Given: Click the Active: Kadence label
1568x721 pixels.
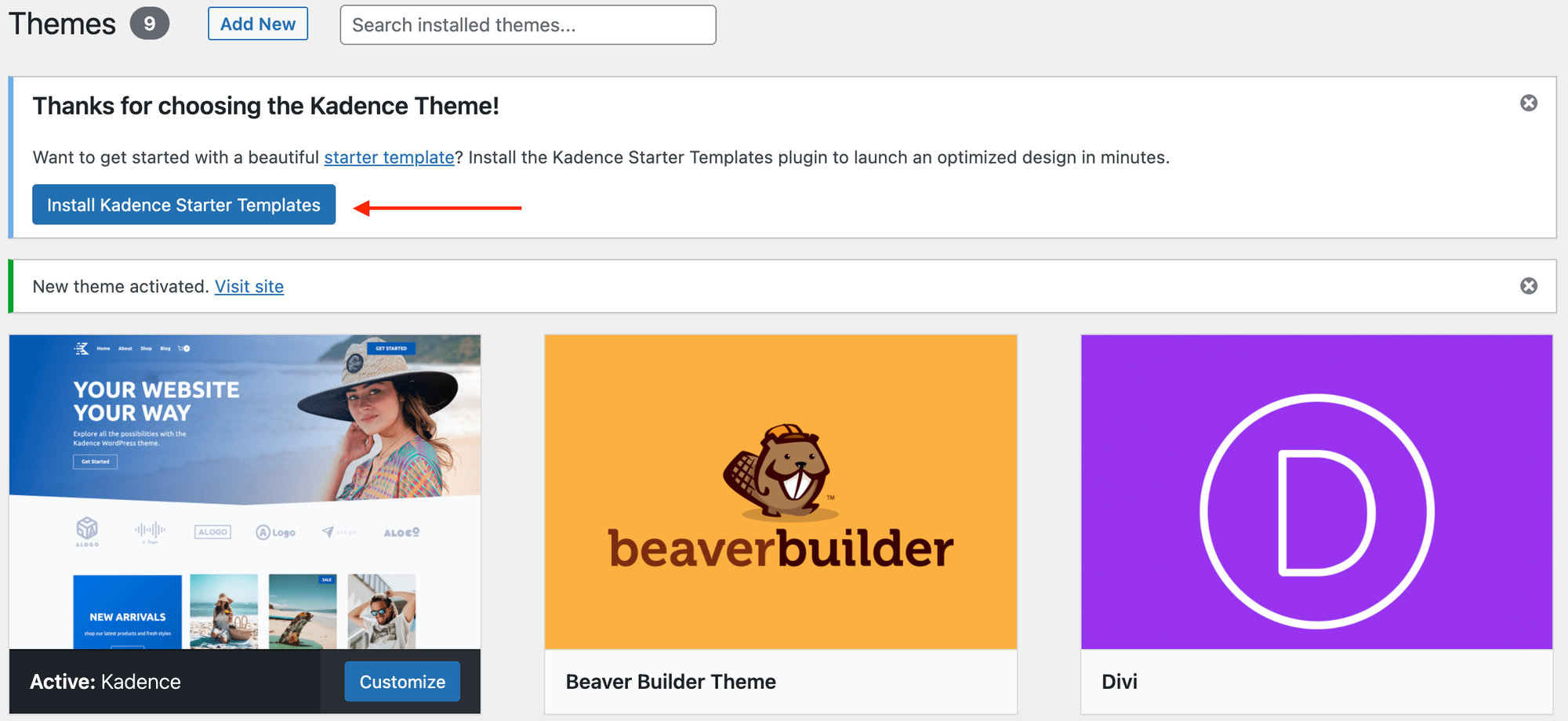Looking at the screenshot, I should pyautogui.click(x=105, y=682).
